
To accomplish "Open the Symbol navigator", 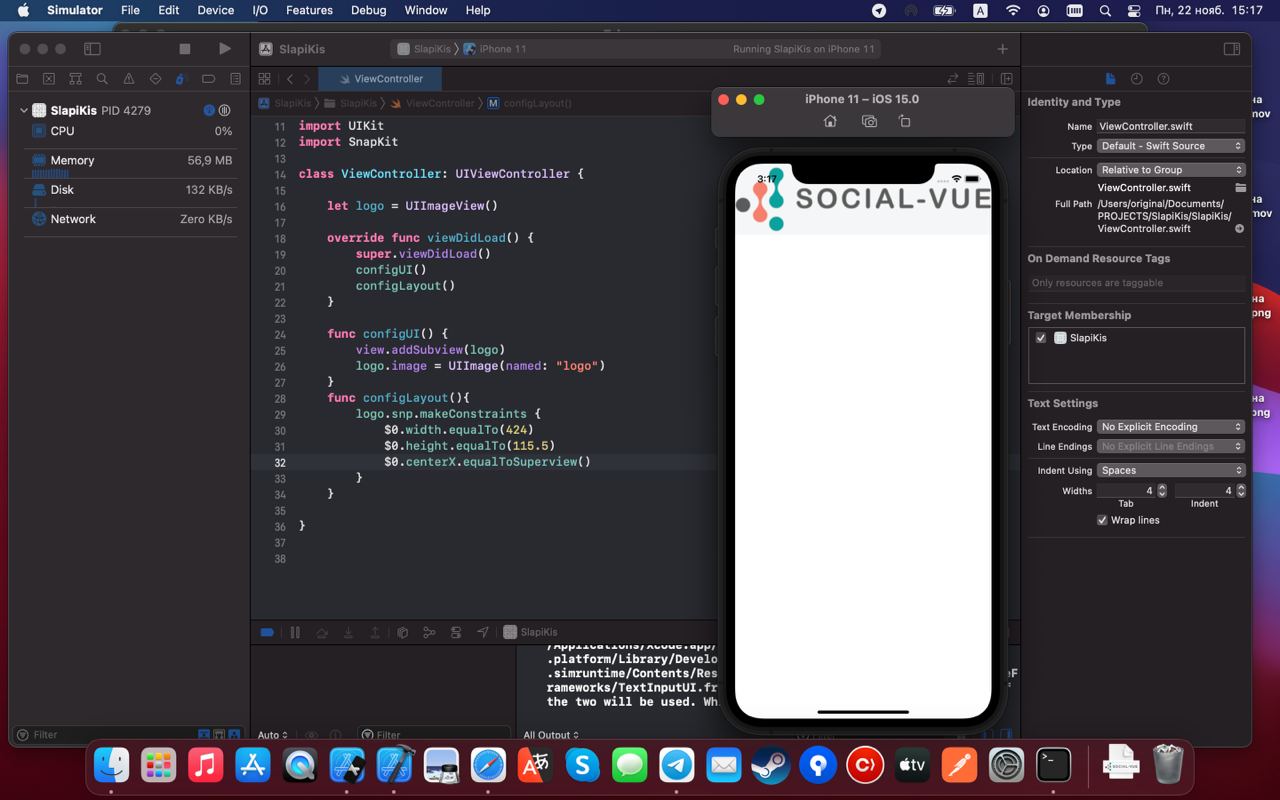I will [x=75, y=78].
